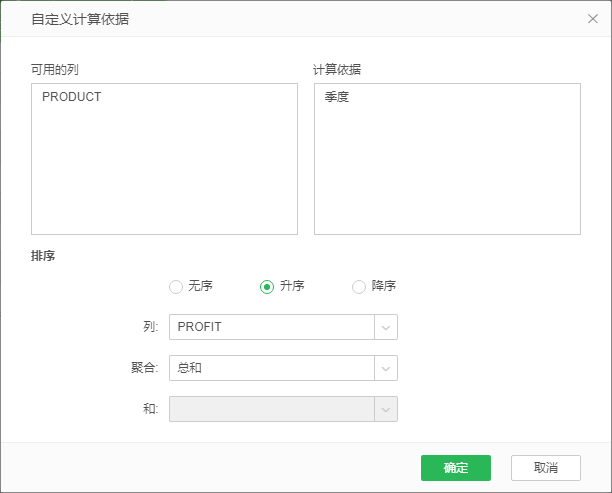The image size is (612, 493).
Task: Click the greyed-out 和 combo box field
Action: point(270,409)
